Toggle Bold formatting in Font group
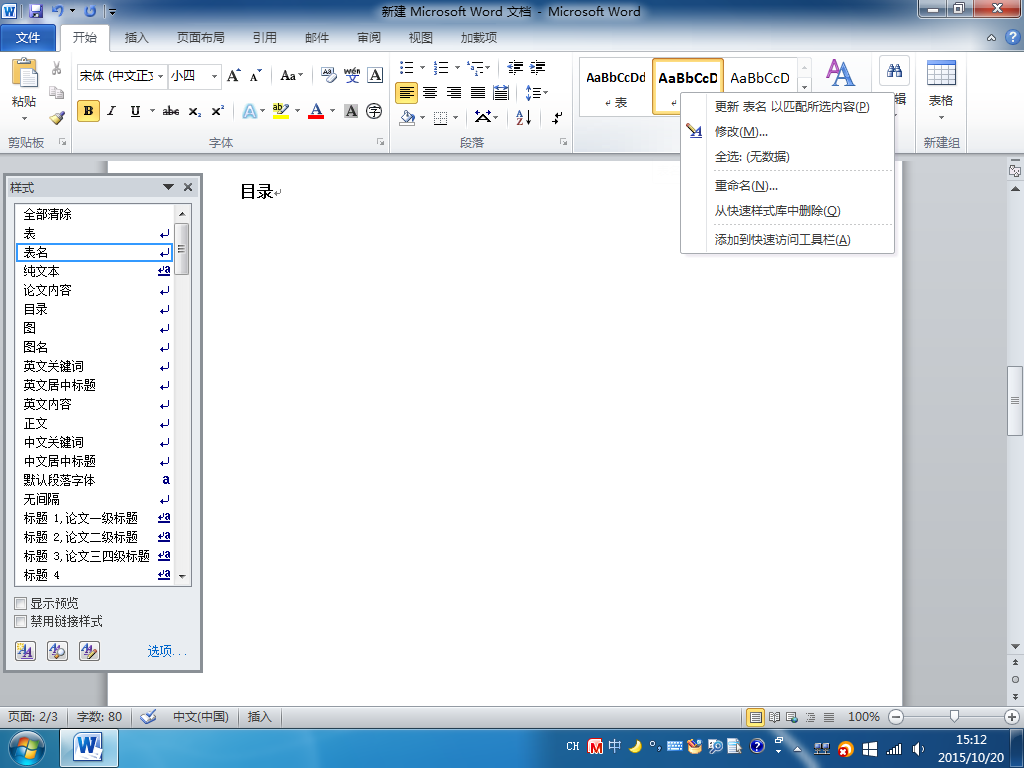 pyautogui.click(x=88, y=111)
